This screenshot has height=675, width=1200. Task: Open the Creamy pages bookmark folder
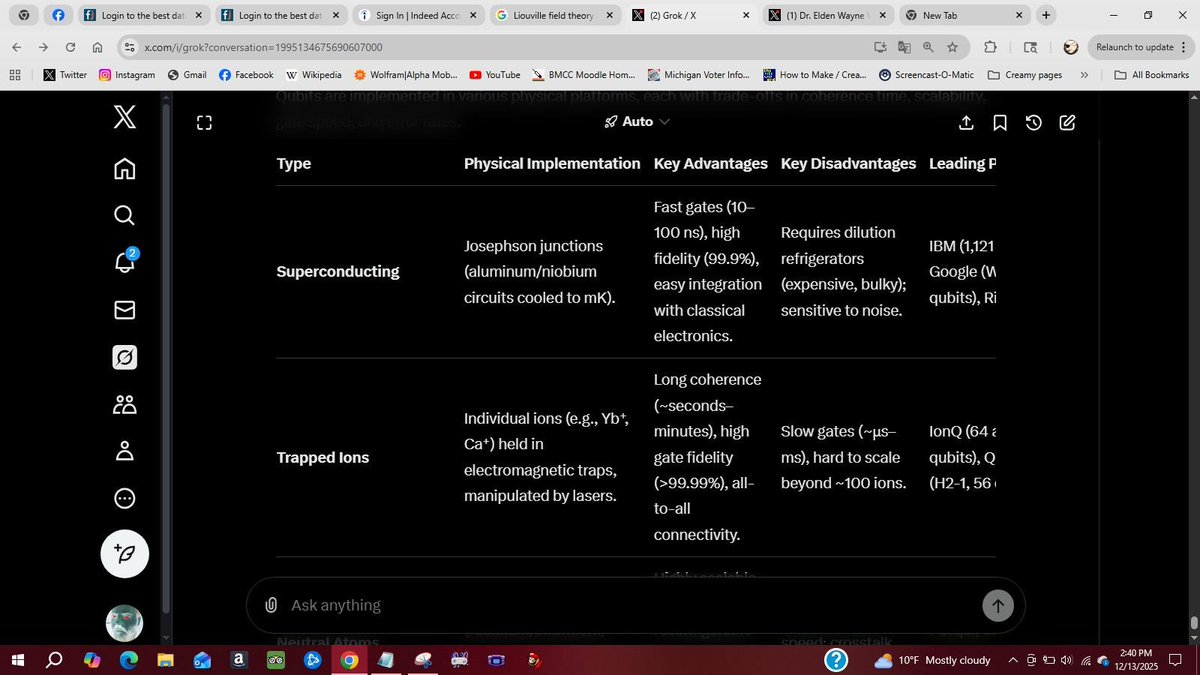click(1025, 75)
